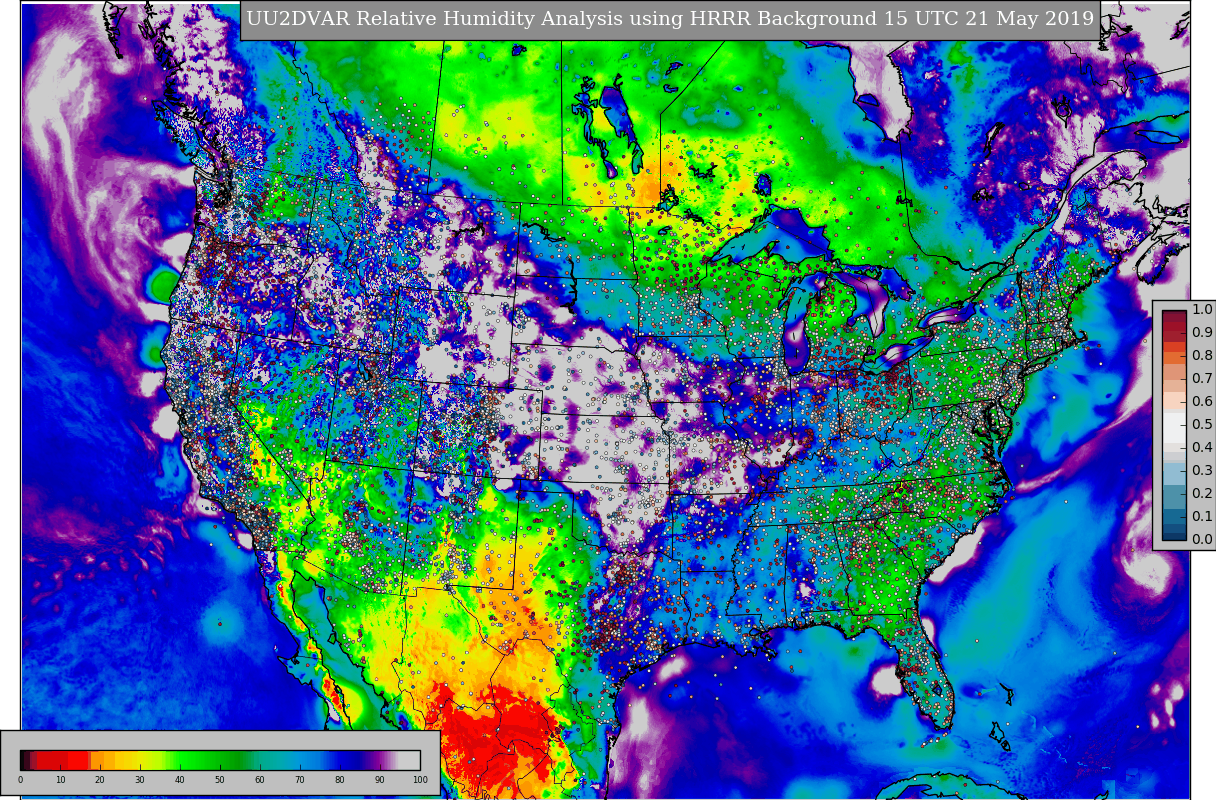Click the '0.6' label on the vertical colorbar
1216x800 pixels.
(x=1202, y=402)
